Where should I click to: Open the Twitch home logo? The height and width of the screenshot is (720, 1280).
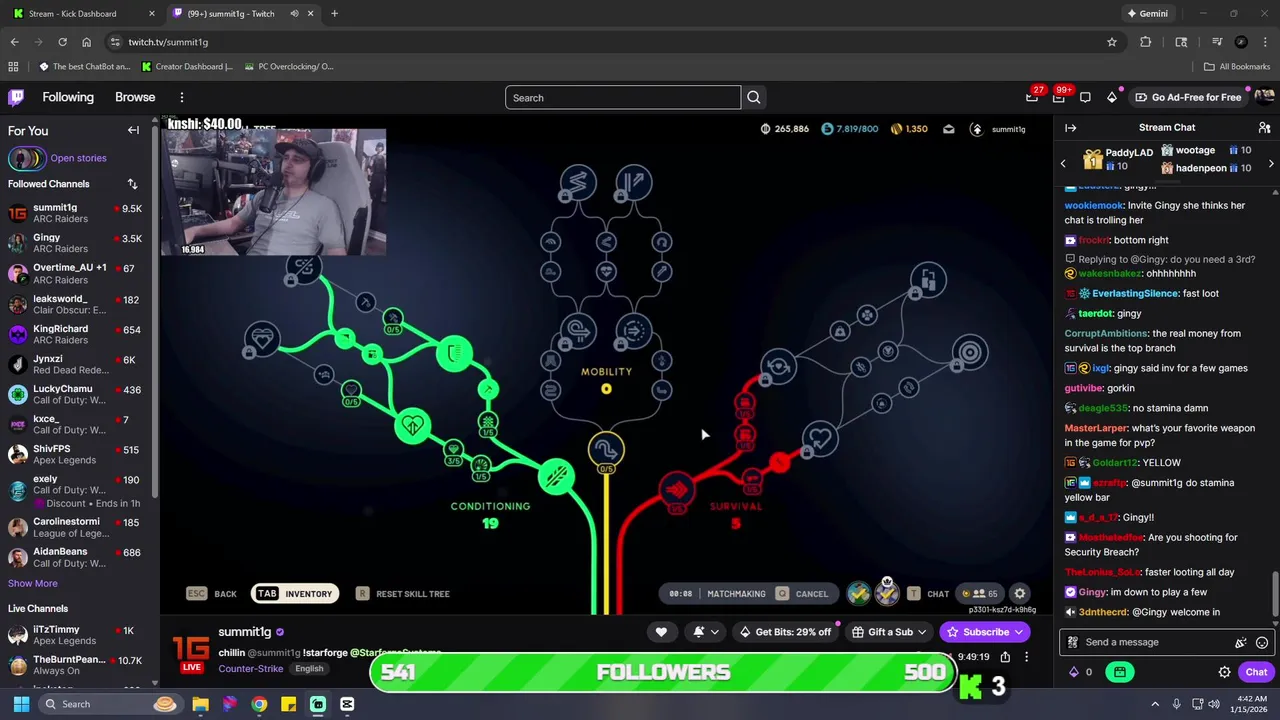coord(16,97)
